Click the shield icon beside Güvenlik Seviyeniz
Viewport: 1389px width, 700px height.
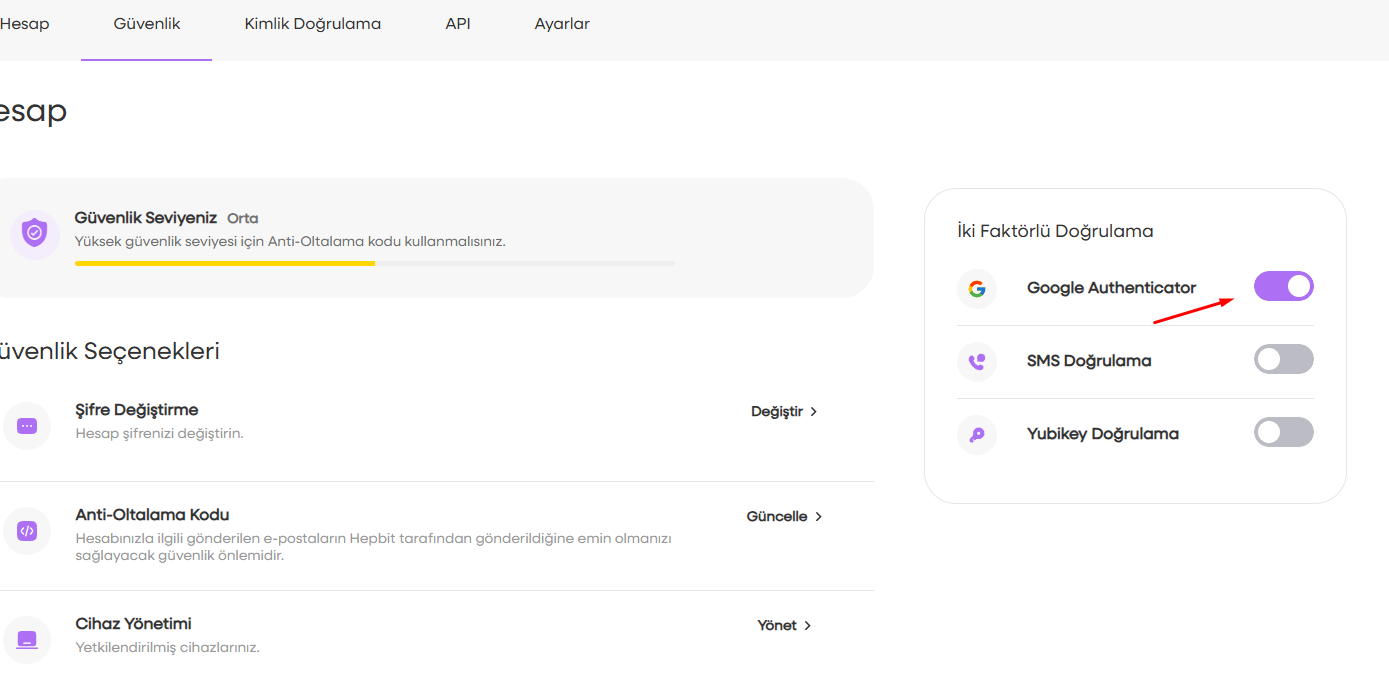coord(35,233)
